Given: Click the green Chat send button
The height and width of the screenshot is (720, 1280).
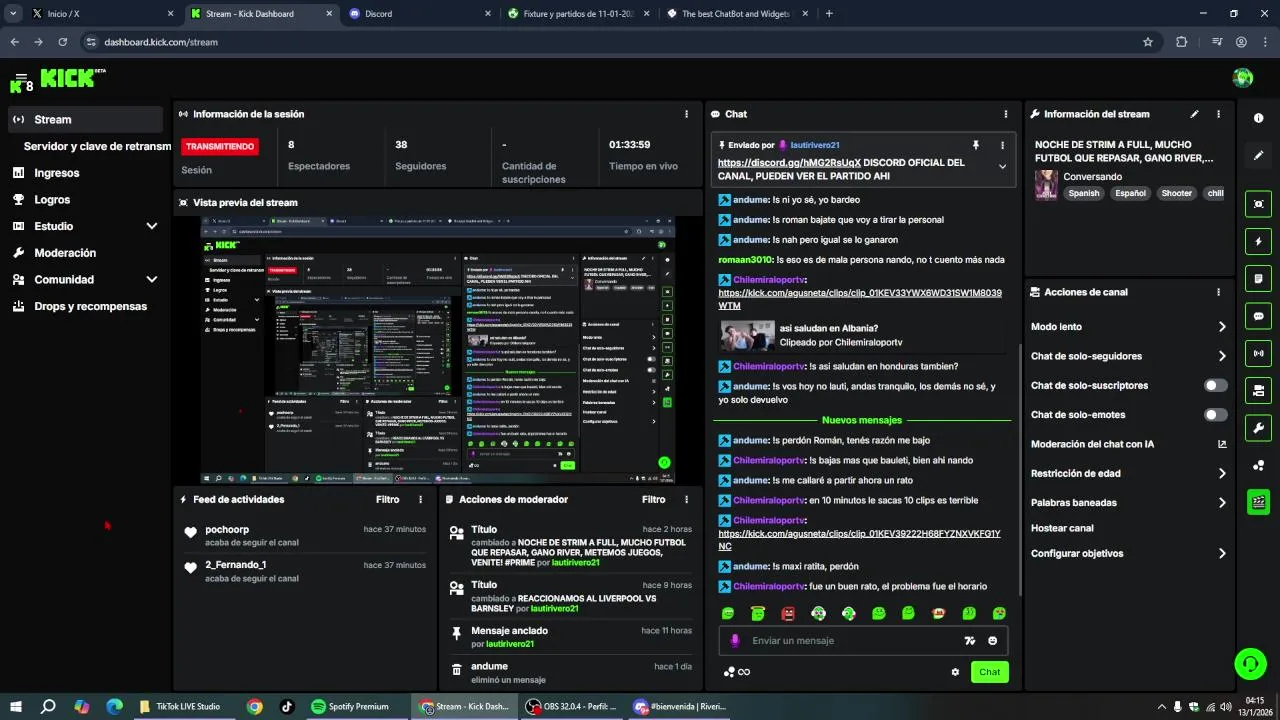Looking at the screenshot, I should click(989, 672).
